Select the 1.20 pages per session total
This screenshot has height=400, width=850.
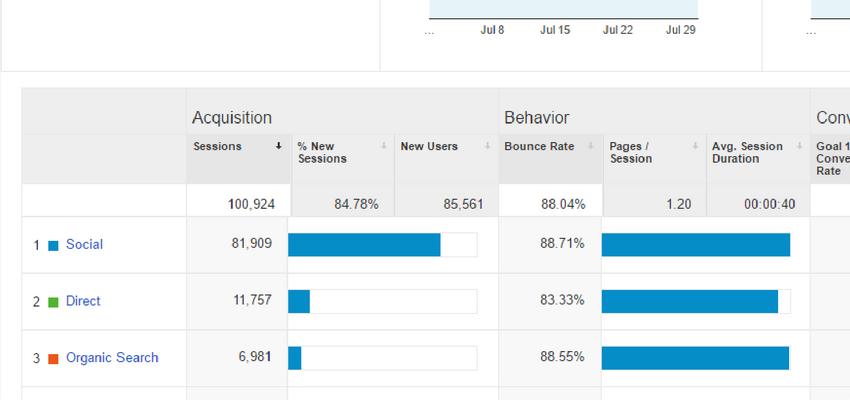point(679,204)
